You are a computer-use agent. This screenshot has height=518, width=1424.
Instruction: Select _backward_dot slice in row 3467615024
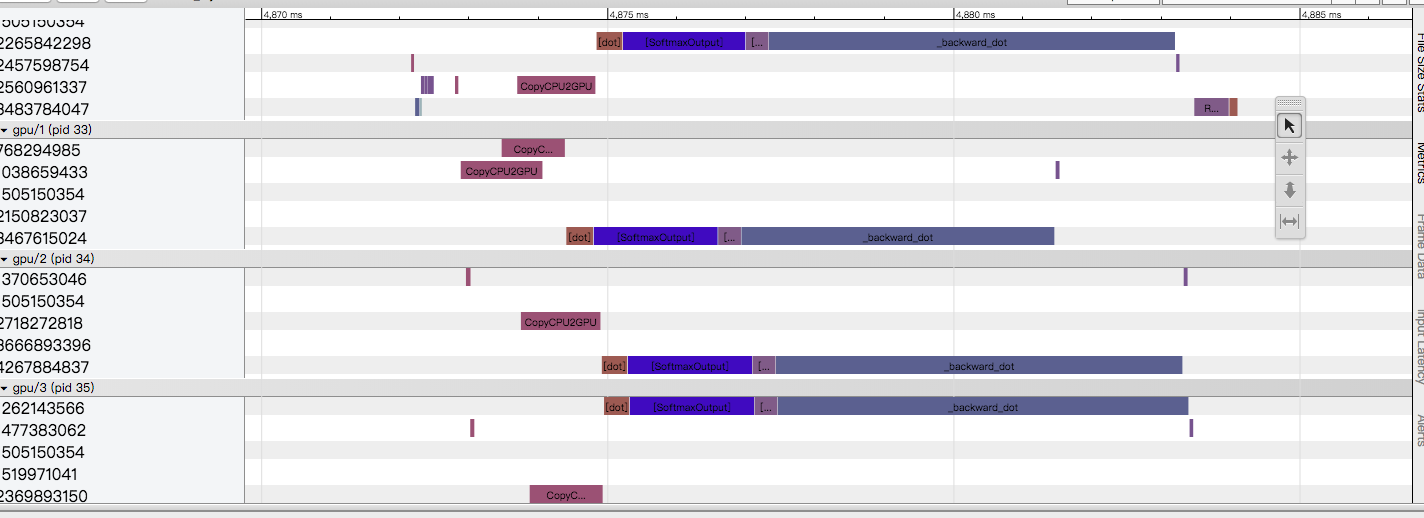tap(898, 236)
